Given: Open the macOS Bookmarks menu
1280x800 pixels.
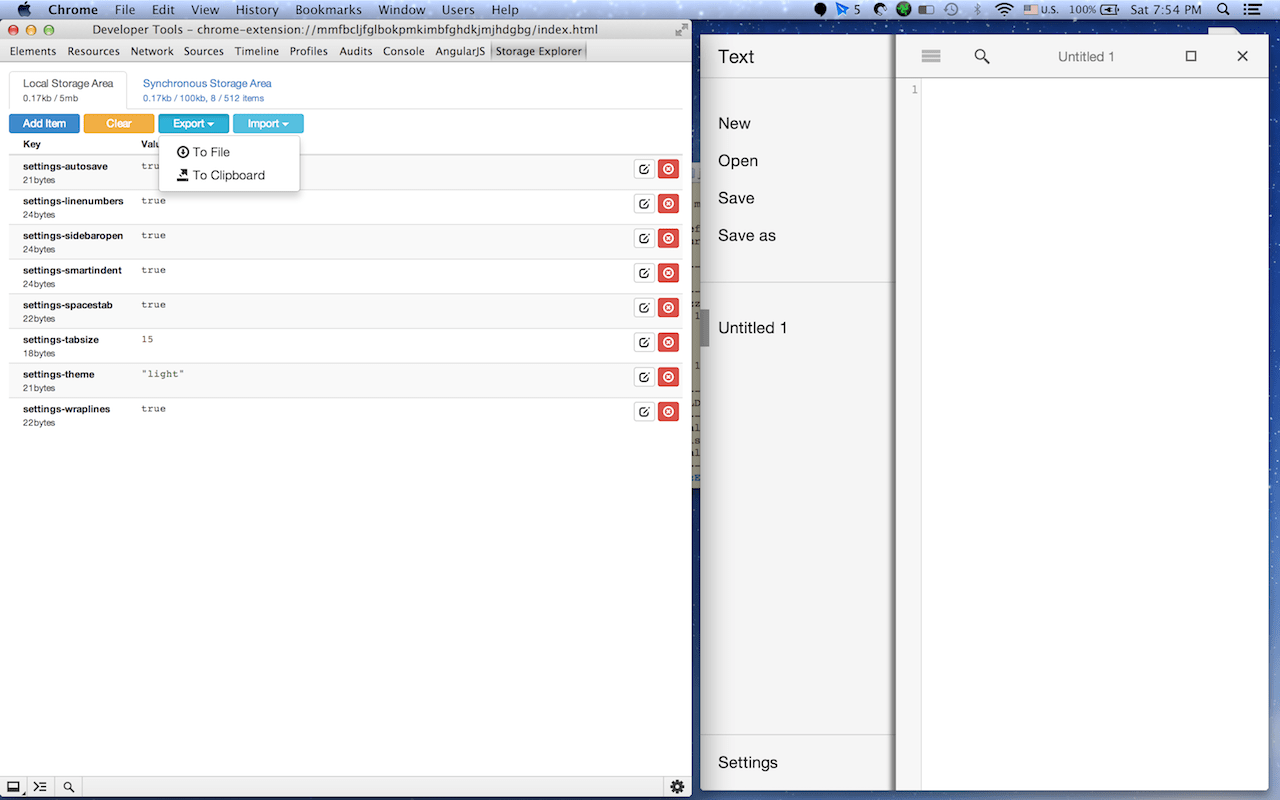Looking at the screenshot, I should pos(328,9).
